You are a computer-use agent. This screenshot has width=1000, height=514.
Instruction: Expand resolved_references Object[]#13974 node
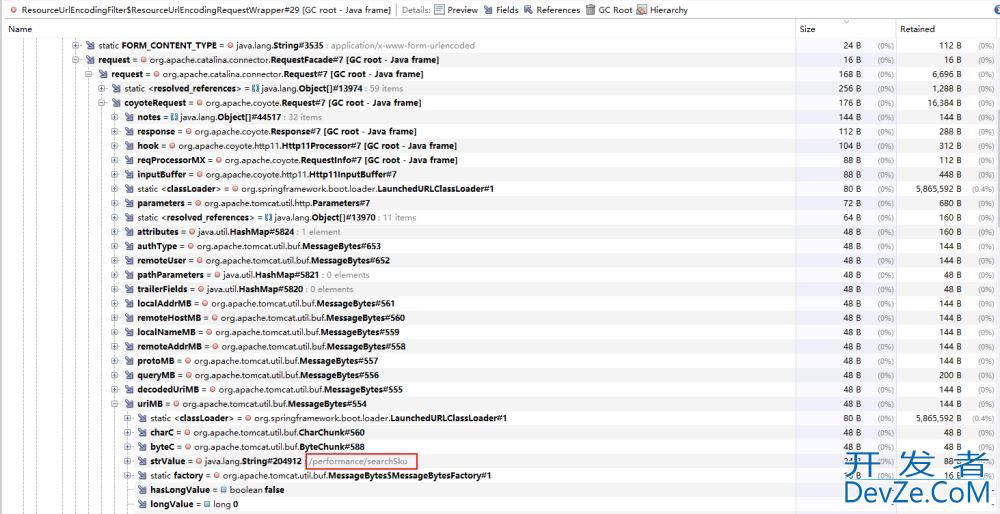[x=102, y=89]
